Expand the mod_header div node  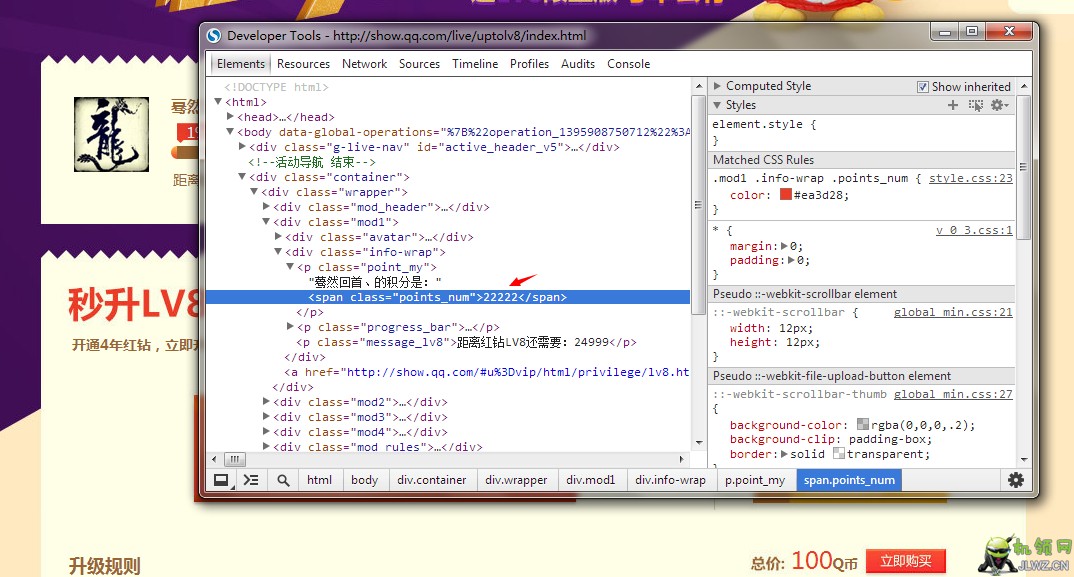click(x=266, y=206)
